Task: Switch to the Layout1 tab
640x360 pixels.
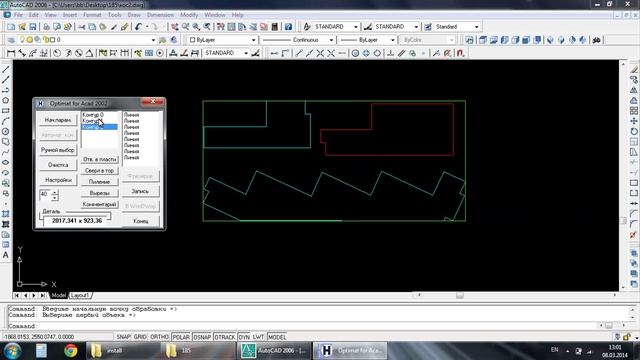Action: [80, 295]
